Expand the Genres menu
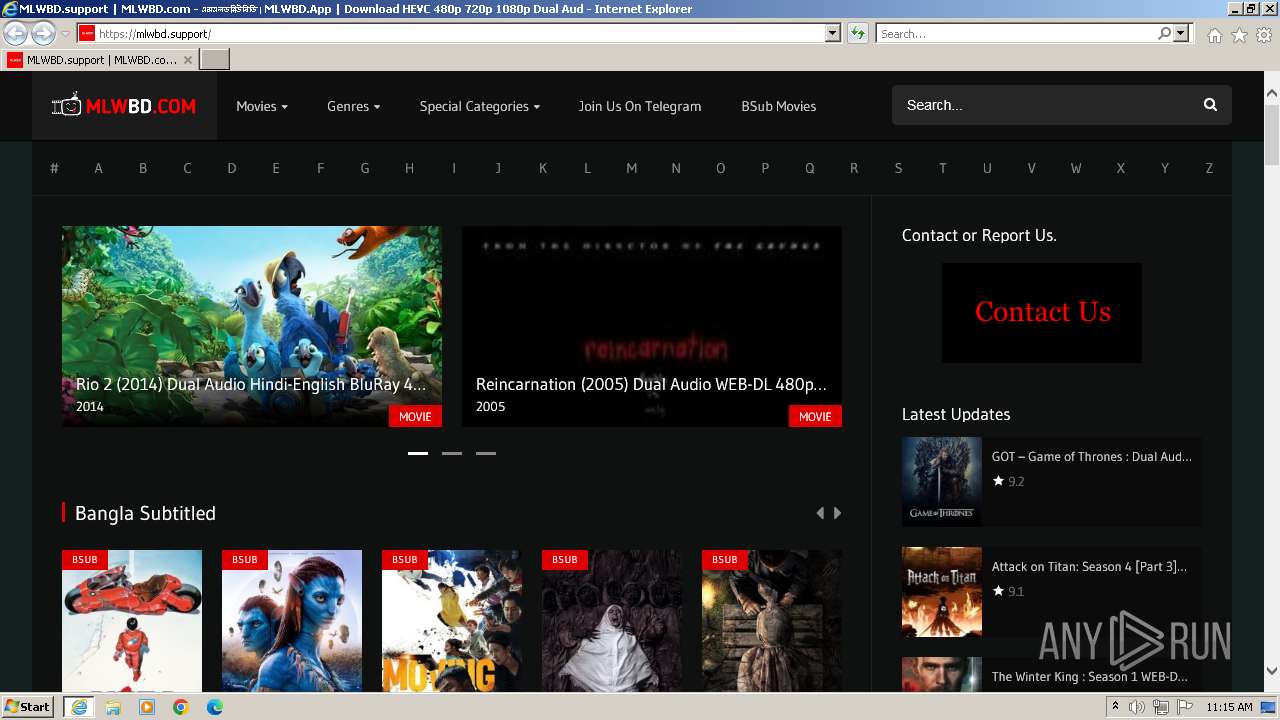Image resolution: width=1280 pixels, height=720 pixels. pos(353,106)
